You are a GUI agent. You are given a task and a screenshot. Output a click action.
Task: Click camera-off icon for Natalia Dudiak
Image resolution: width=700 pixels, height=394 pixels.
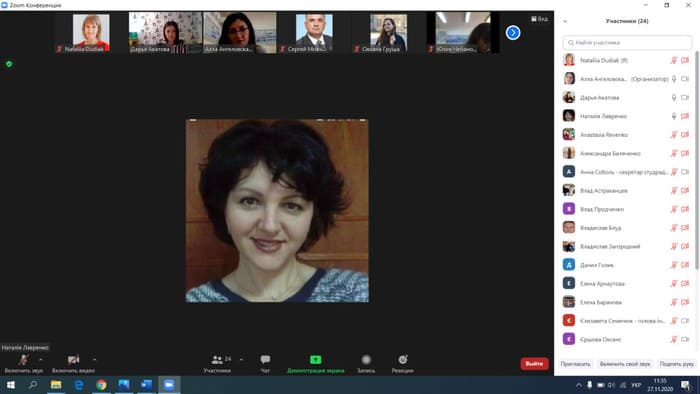pos(685,60)
